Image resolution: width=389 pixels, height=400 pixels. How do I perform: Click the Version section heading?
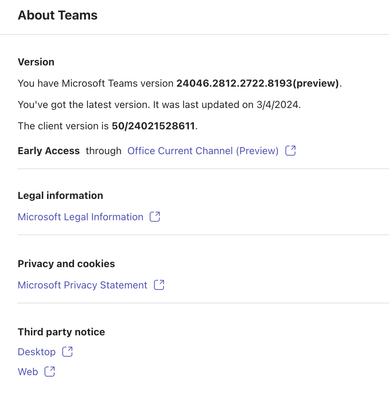pos(36,62)
